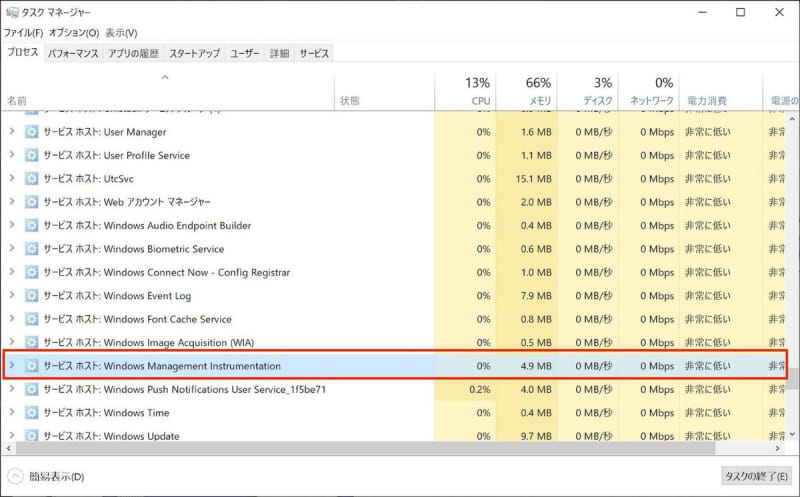Expand Windows Biometric Service host

point(12,248)
